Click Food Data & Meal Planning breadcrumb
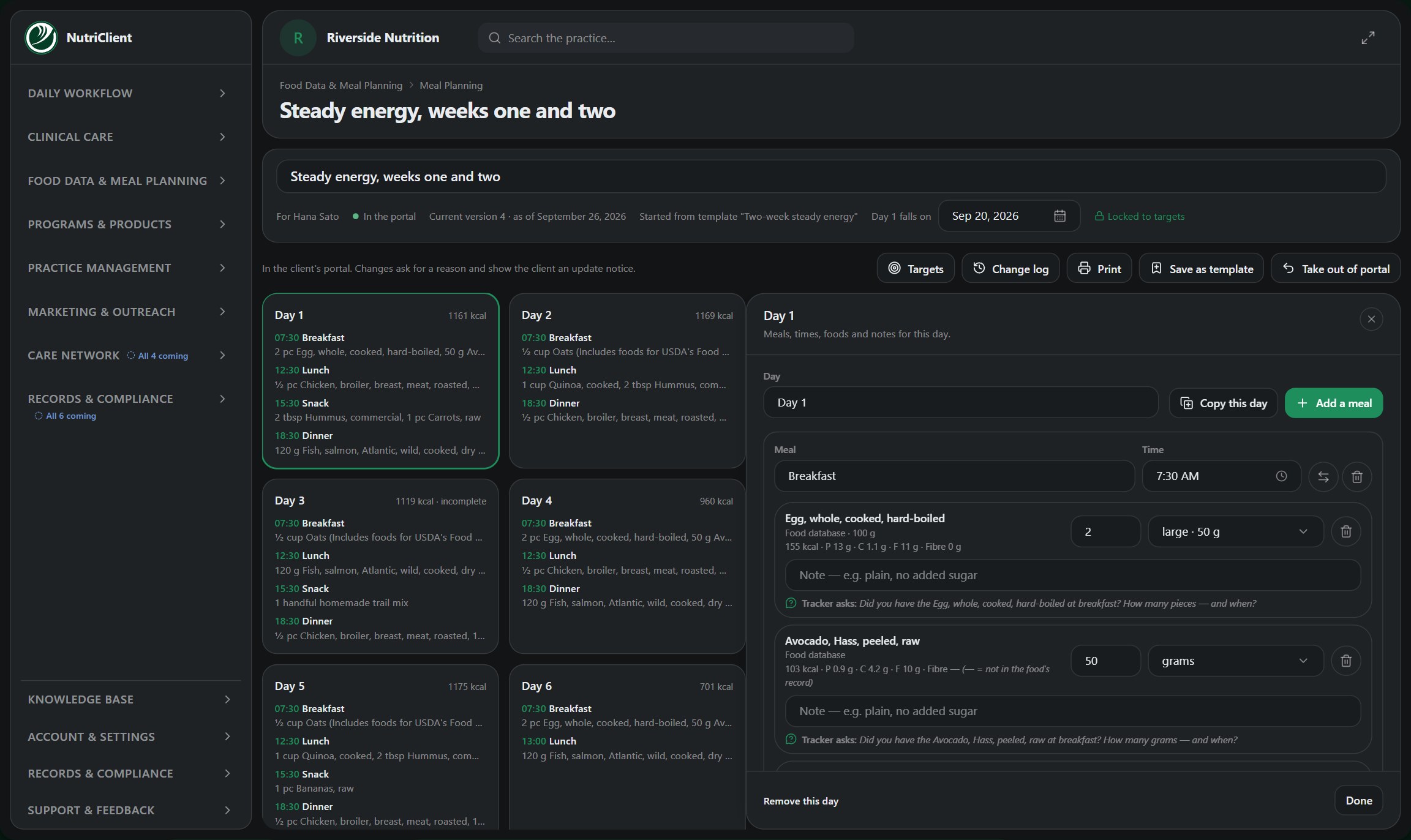This screenshot has height=840, width=1411. [x=341, y=85]
